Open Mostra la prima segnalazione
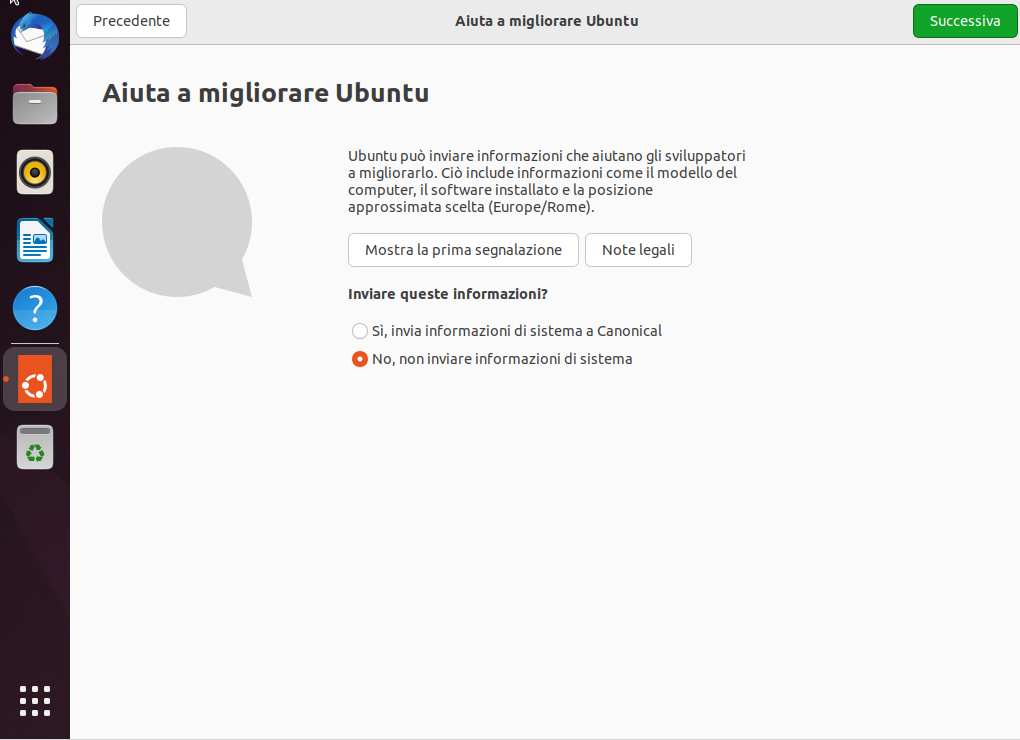Screen dimensions: 1020x740 point(463,250)
